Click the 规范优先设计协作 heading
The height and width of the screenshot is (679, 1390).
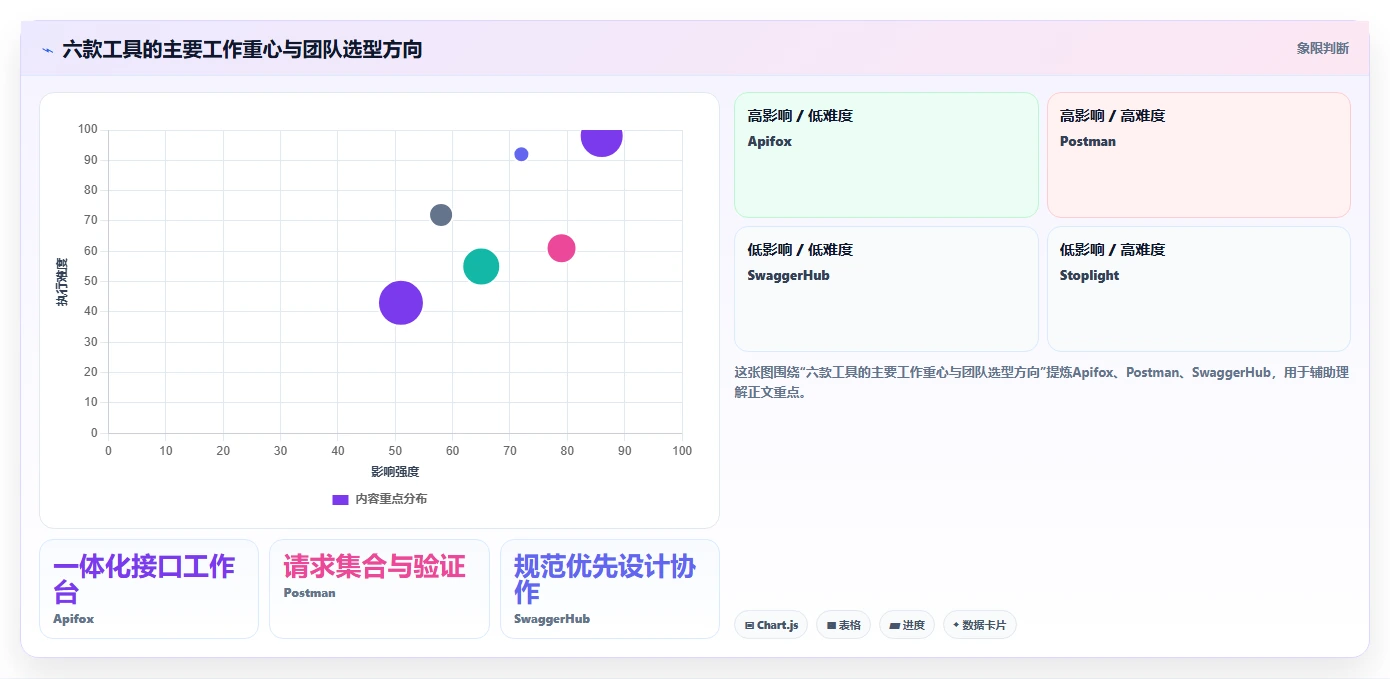coord(604,579)
